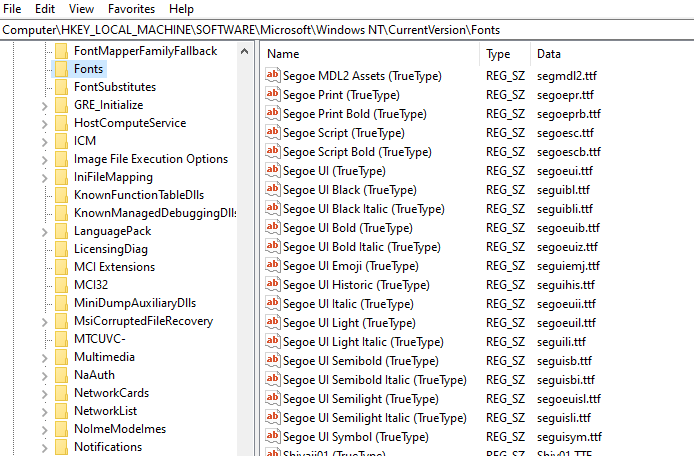Click the segoeuisl.ttf data value
Screen dimensions: 694x456
[569, 399]
